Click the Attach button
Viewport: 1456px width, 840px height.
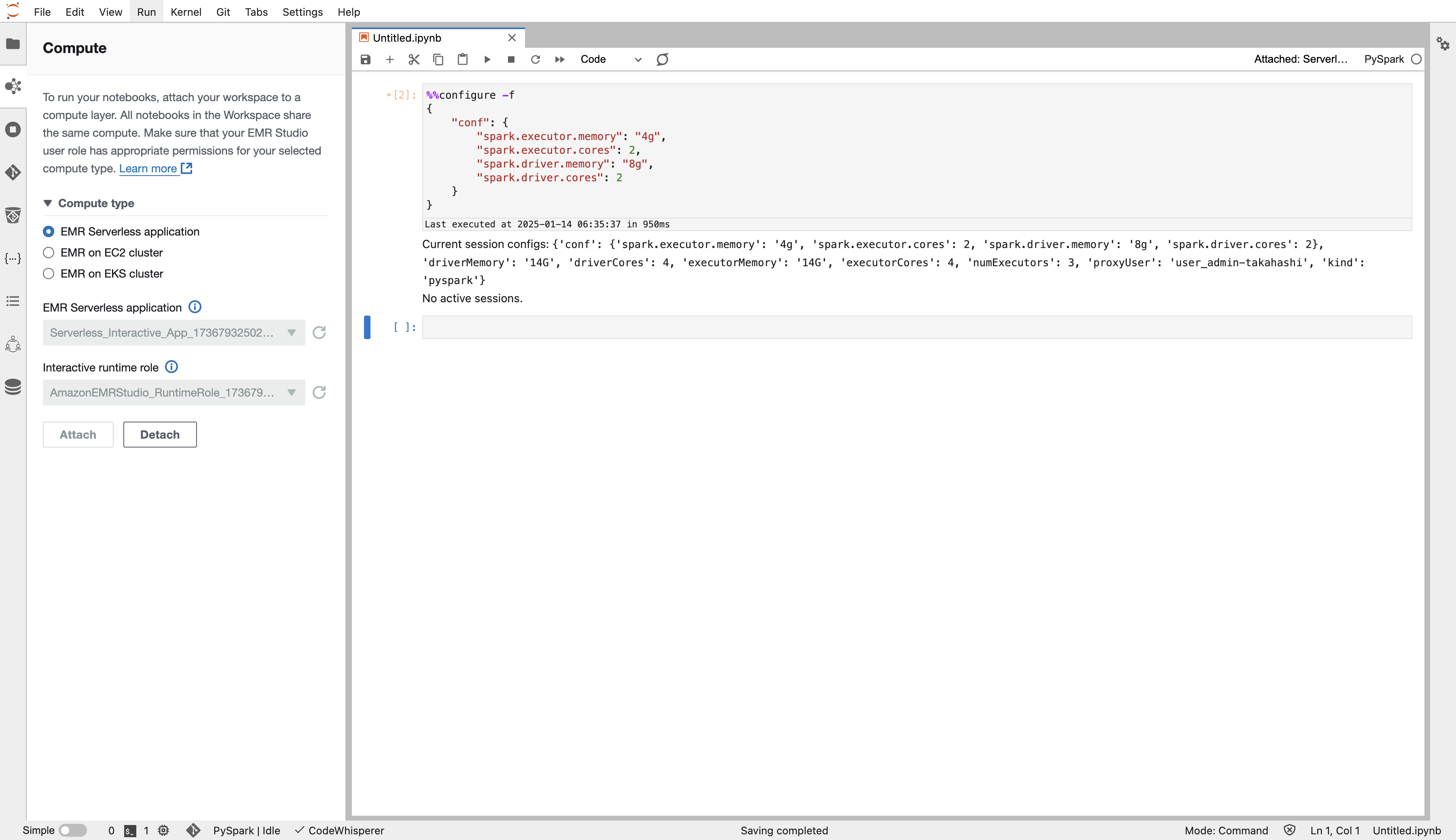[78, 435]
